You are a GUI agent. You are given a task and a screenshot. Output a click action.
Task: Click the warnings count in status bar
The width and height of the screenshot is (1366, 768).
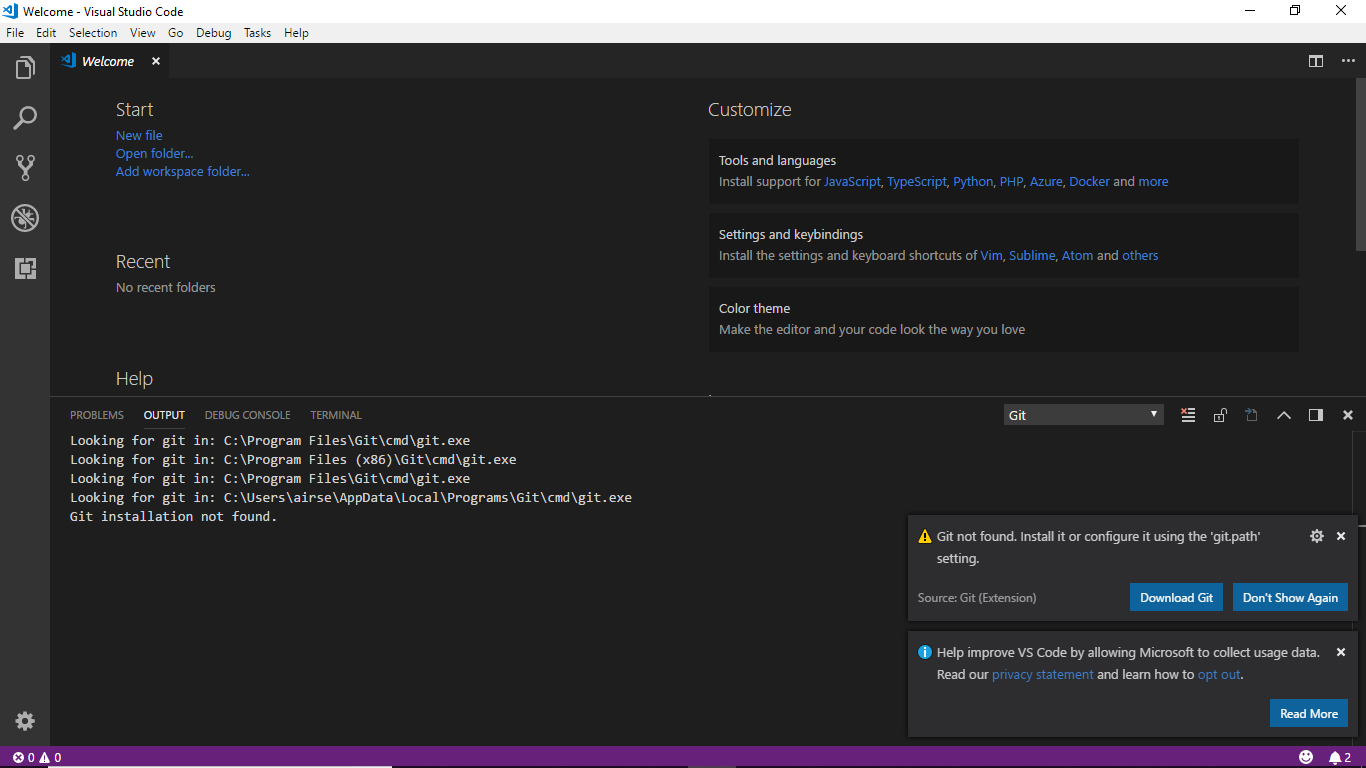point(51,757)
